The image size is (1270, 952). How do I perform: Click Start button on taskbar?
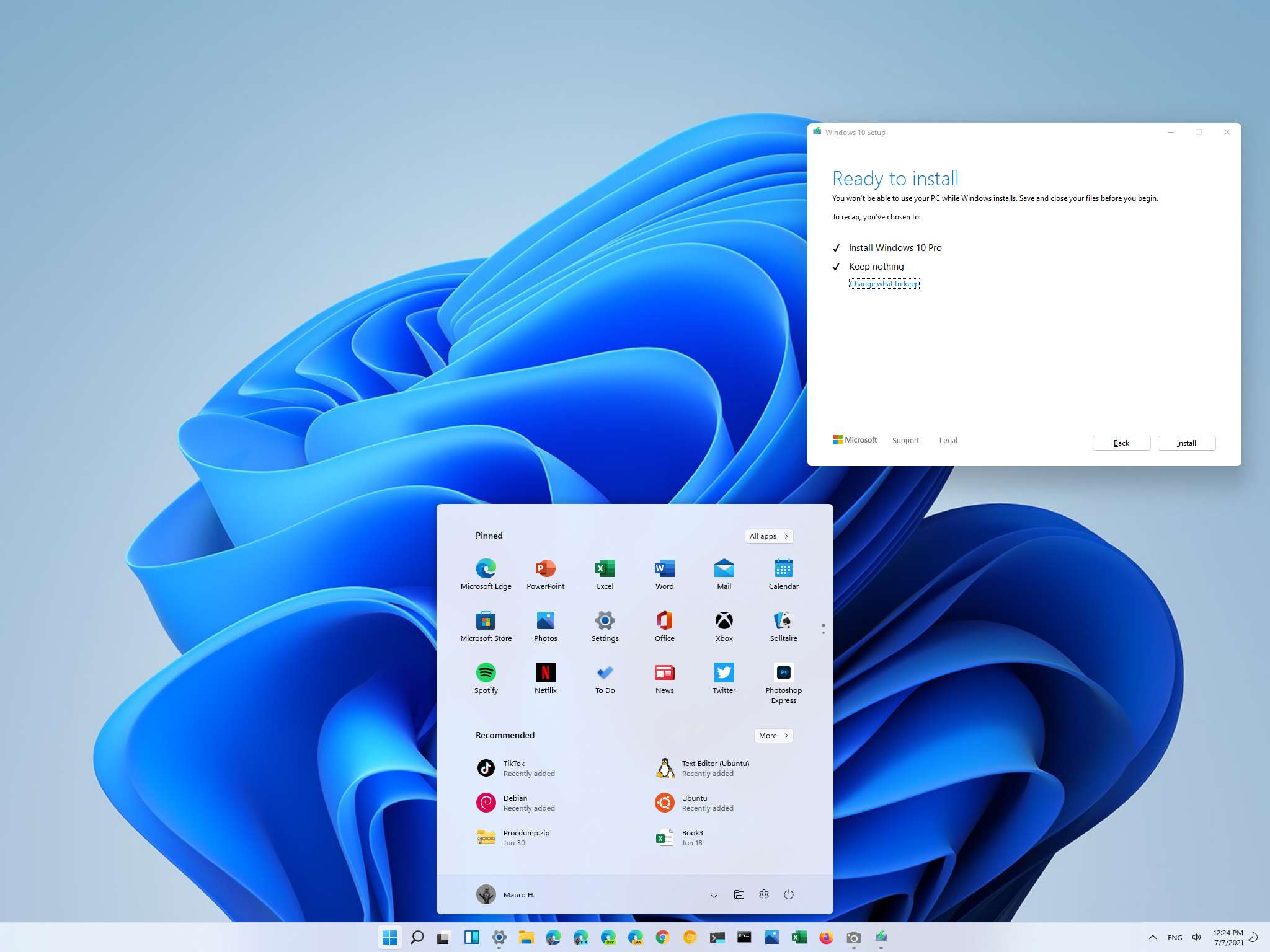(x=390, y=938)
